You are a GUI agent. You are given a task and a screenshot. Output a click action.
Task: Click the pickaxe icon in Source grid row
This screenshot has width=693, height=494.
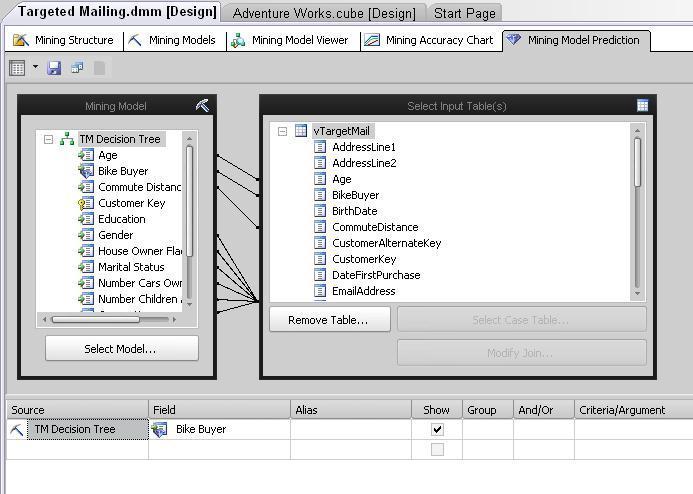(x=17, y=429)
